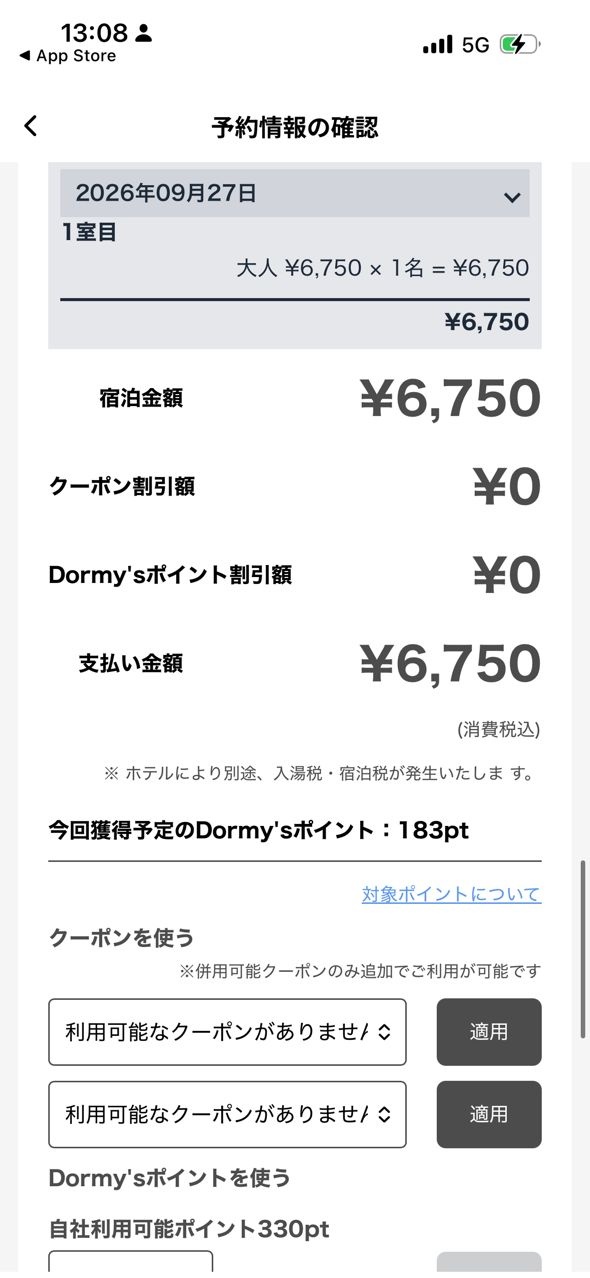Tap the Dormy's points input field

tap(130, 1263)
